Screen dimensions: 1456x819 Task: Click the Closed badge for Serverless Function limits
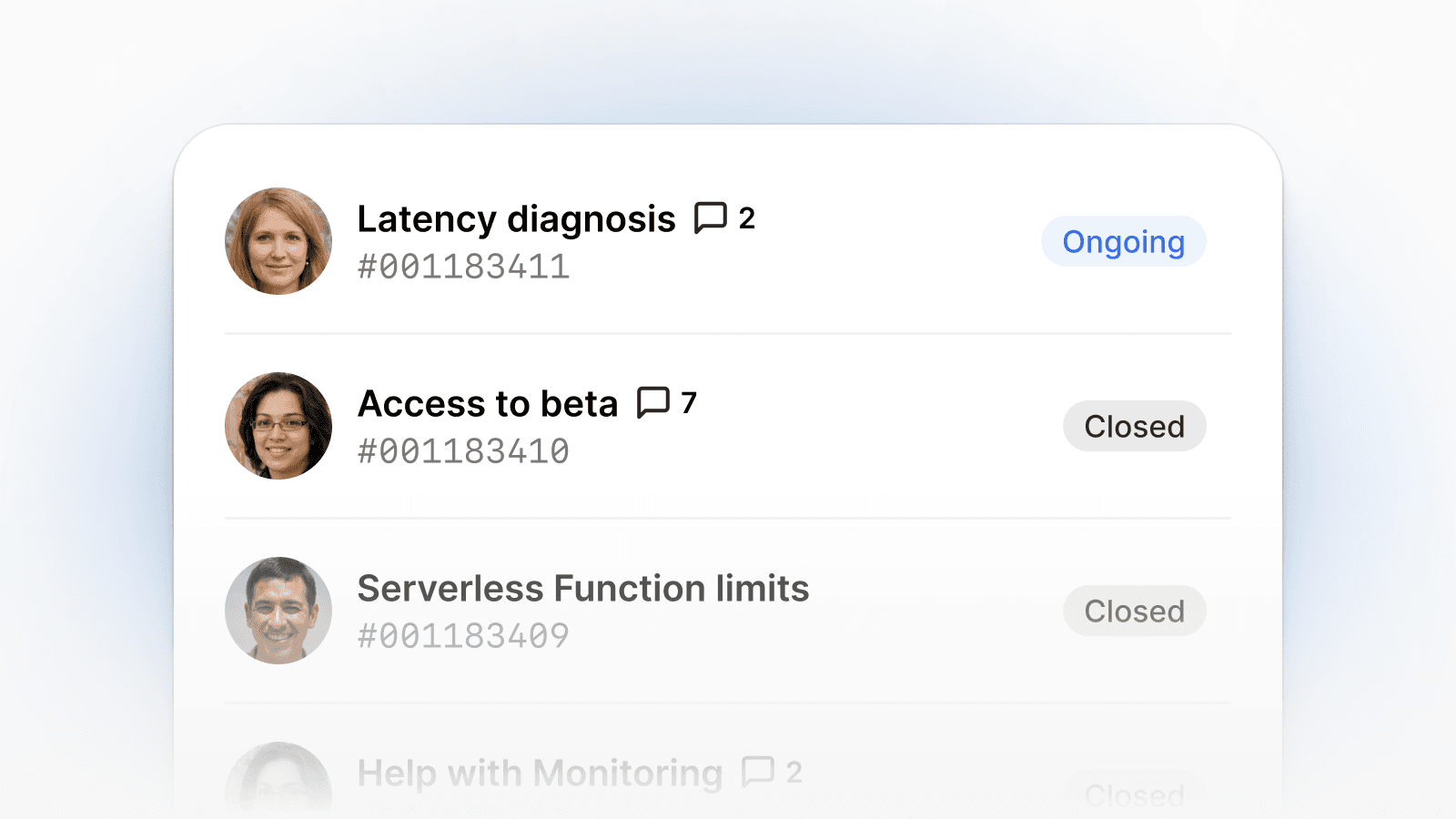tap(1134, 611)
